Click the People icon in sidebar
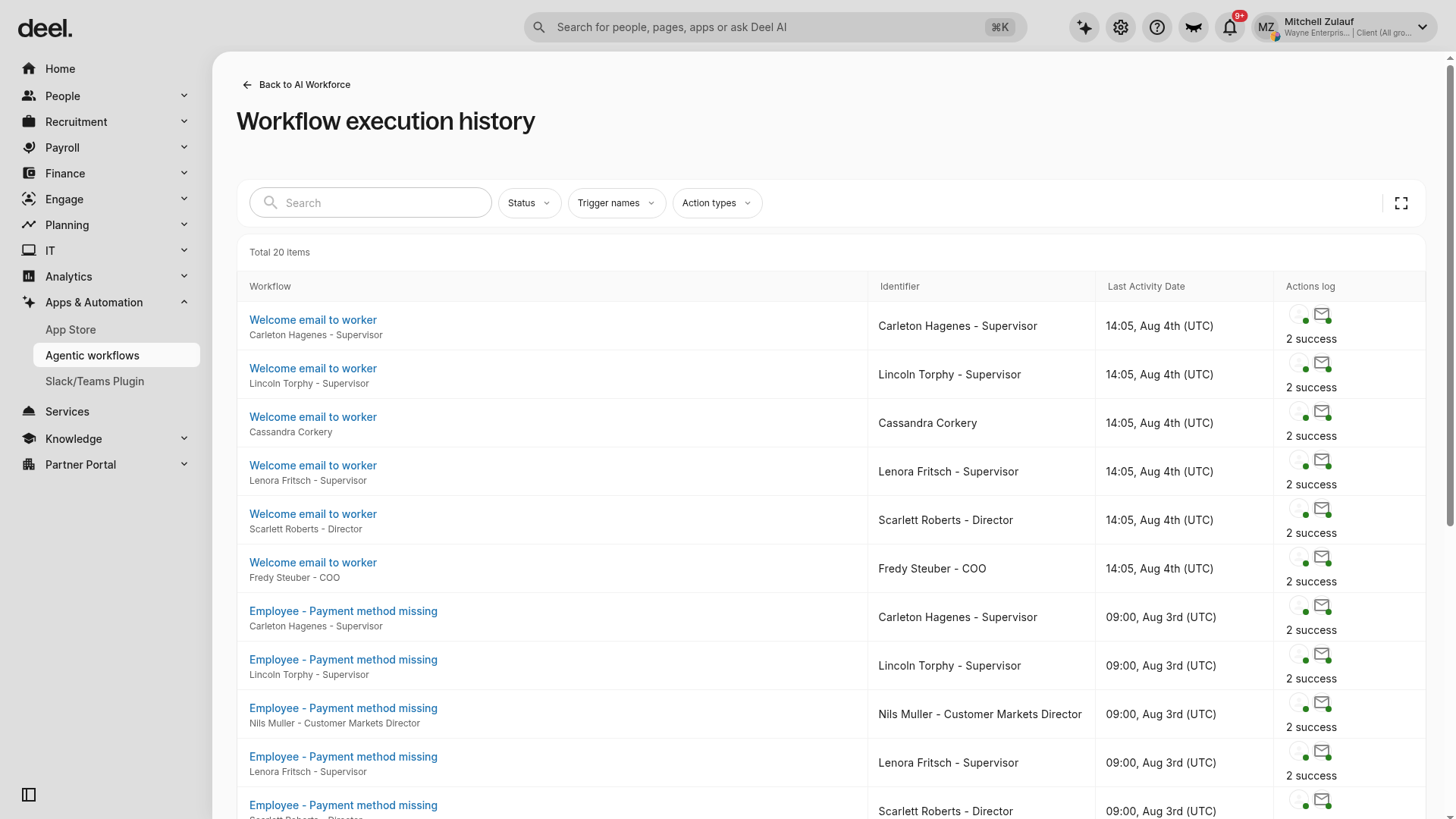The image size is (1456, 819). pos(29,96)
